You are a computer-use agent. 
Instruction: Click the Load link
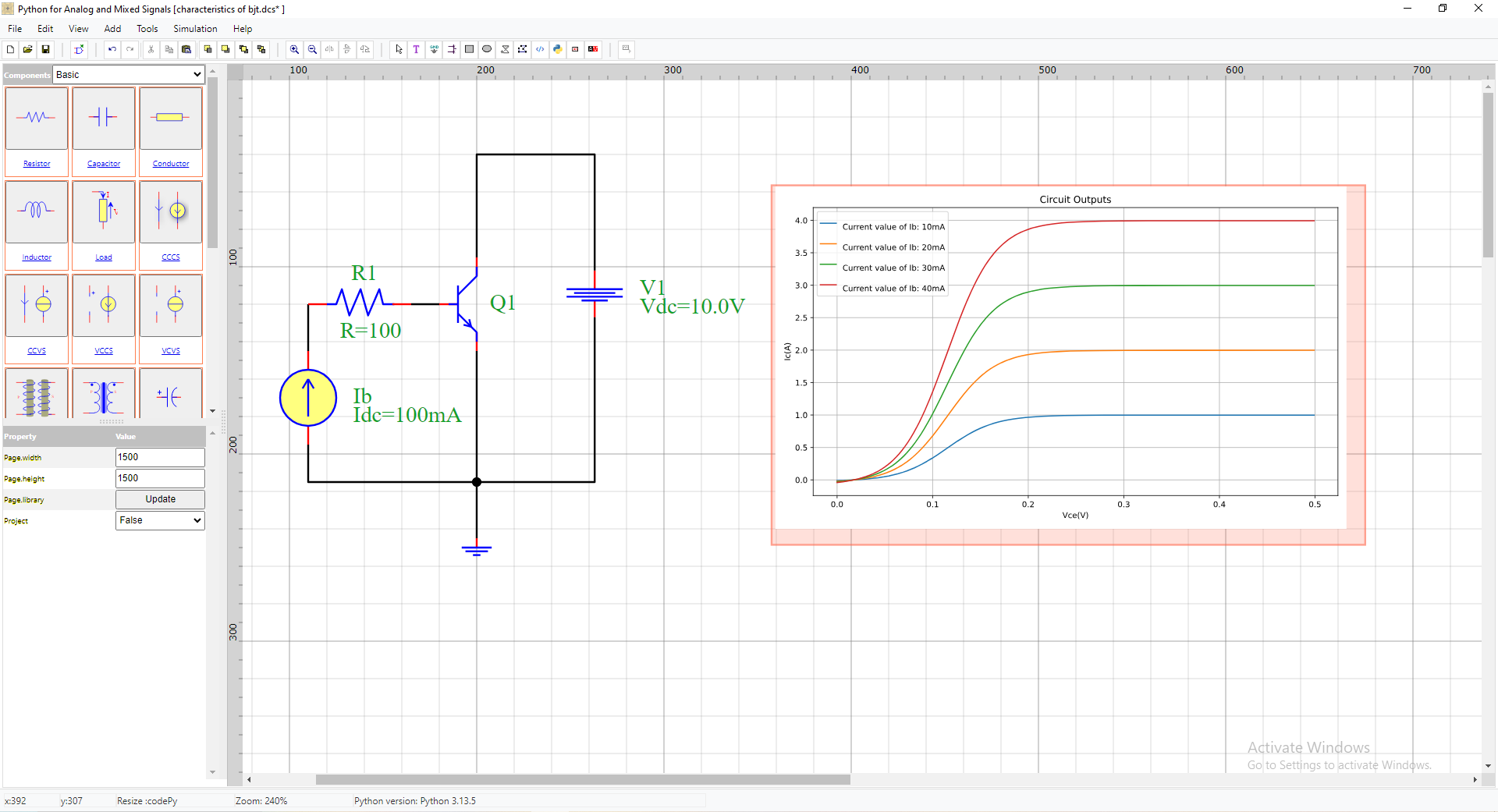click(104, 257)
